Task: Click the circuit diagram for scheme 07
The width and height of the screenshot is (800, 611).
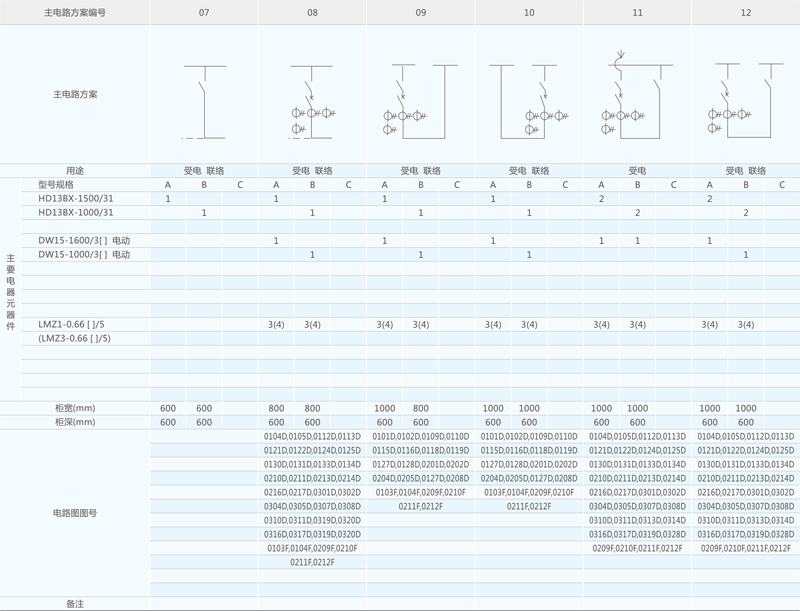Action: pyautogui.click(x=204, y=101)
